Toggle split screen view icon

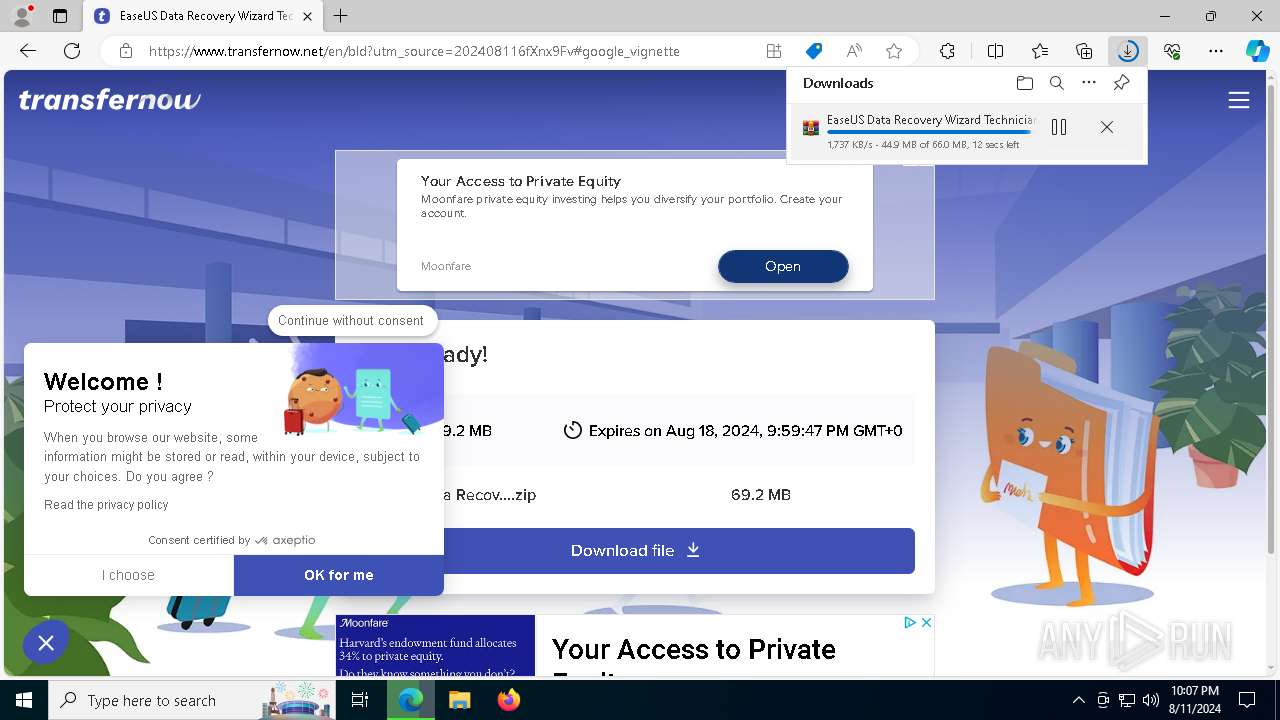click(x=995, y=51)
